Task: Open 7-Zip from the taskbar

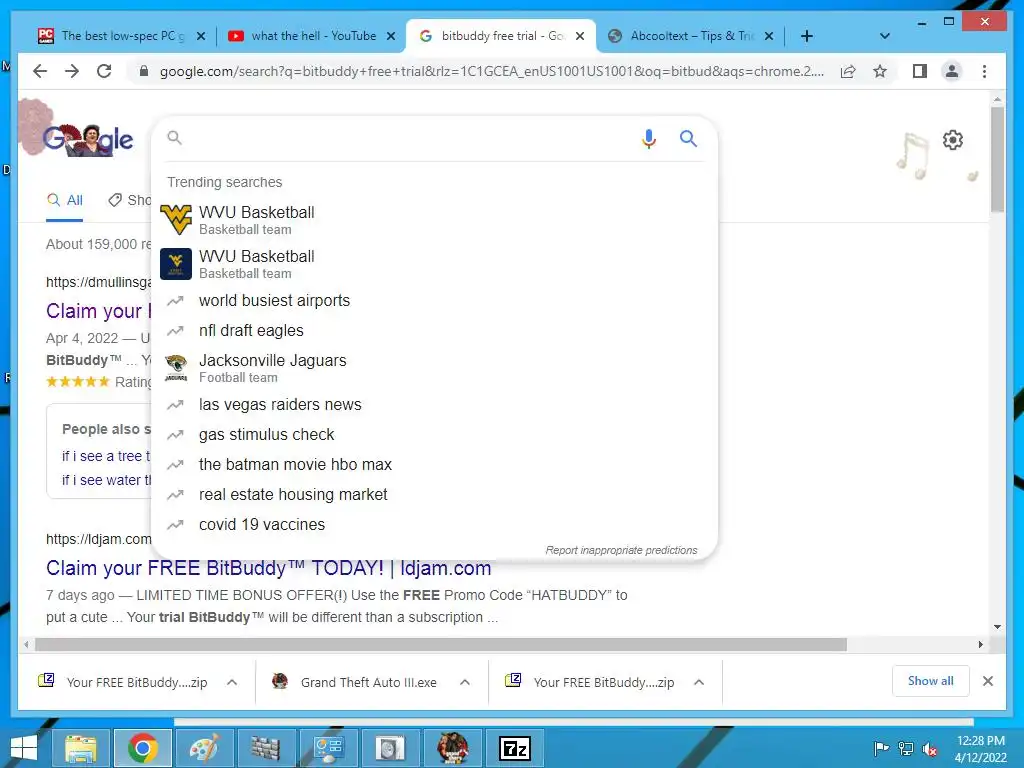Action: pyautogui.click(x=514, y=748)
